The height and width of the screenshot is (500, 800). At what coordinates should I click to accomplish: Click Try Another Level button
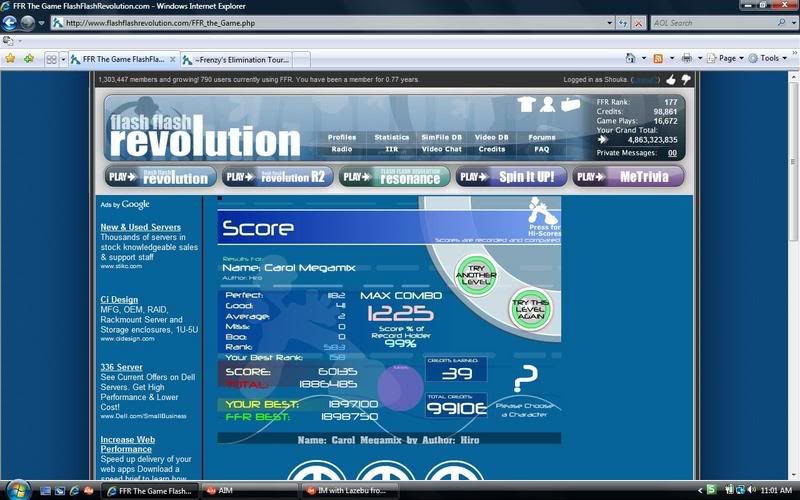475,274
